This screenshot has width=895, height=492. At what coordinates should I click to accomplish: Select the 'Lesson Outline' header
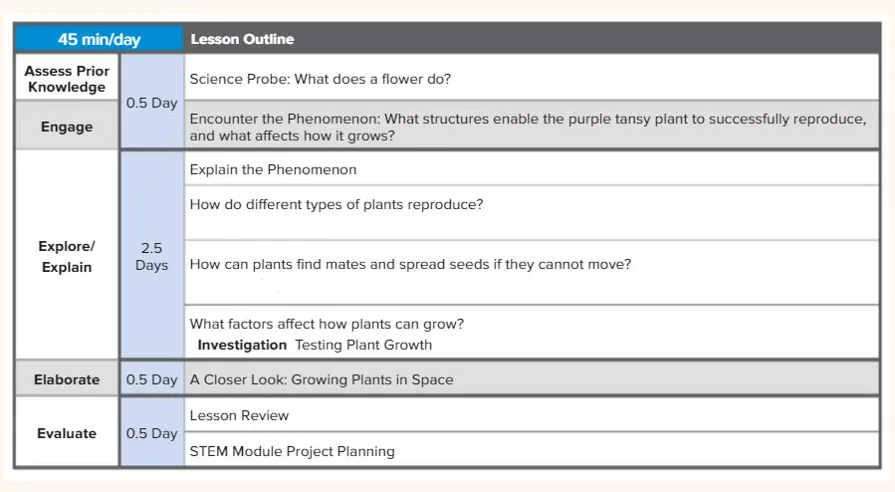coord(243,39)
